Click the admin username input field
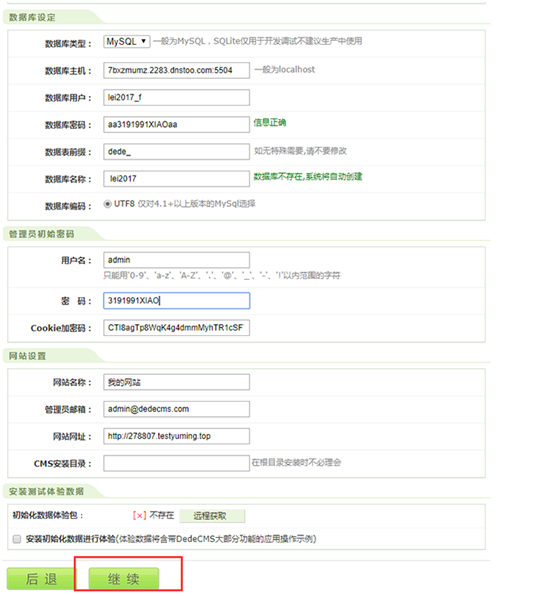Viewport: 558px width, 596px height. coord(176,260)
